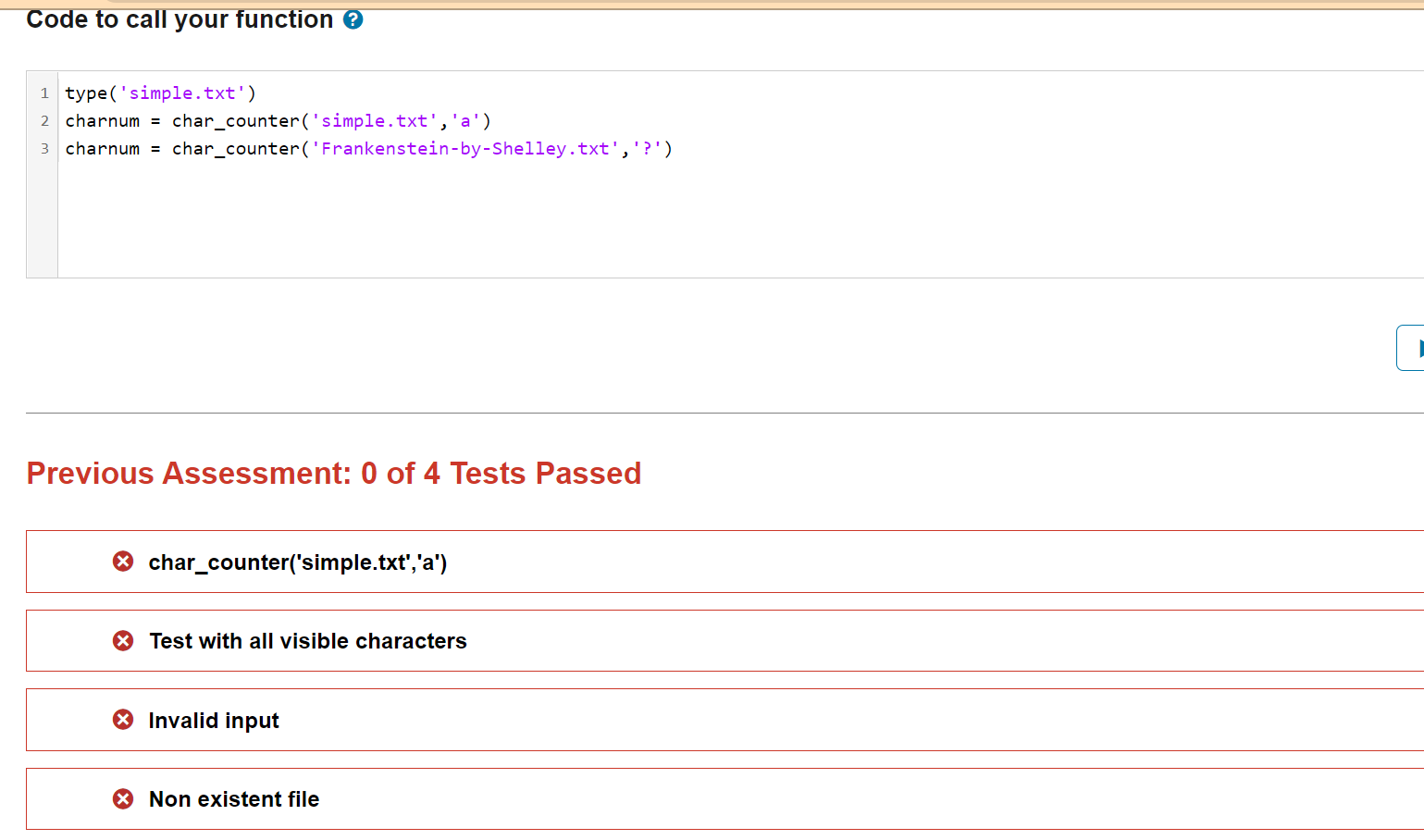Expand the 'Invalid input' test details
Viewport: 1424px width, 840px height.
(x=213, y=720)
